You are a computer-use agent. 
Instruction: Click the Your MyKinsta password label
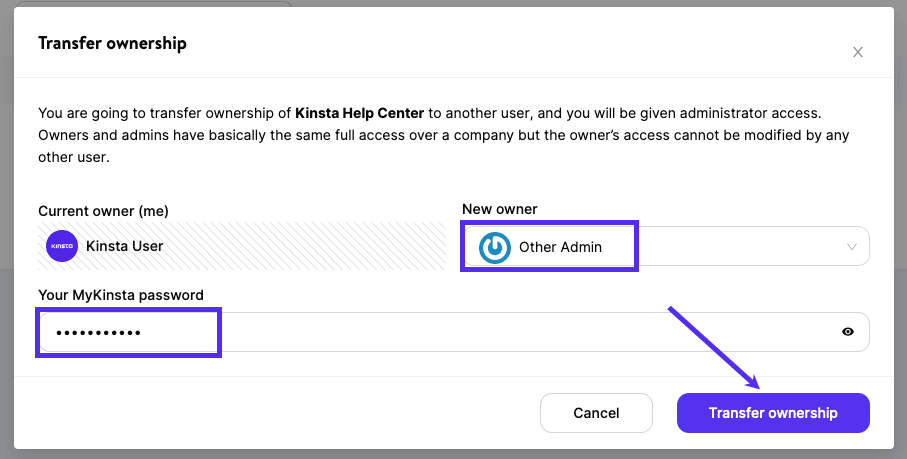click(121, 295)
